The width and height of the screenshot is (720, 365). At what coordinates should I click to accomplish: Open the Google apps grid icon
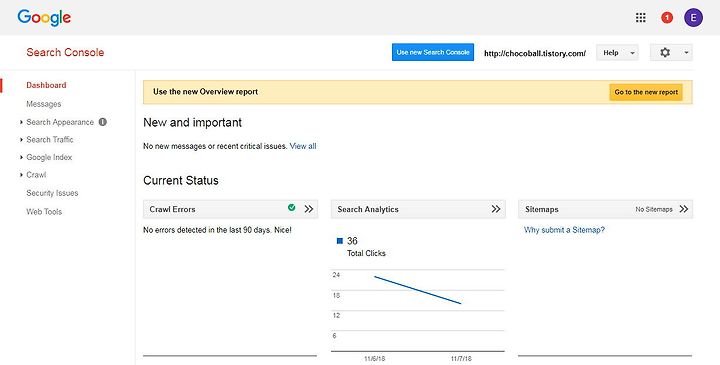[x=641, y=17]
